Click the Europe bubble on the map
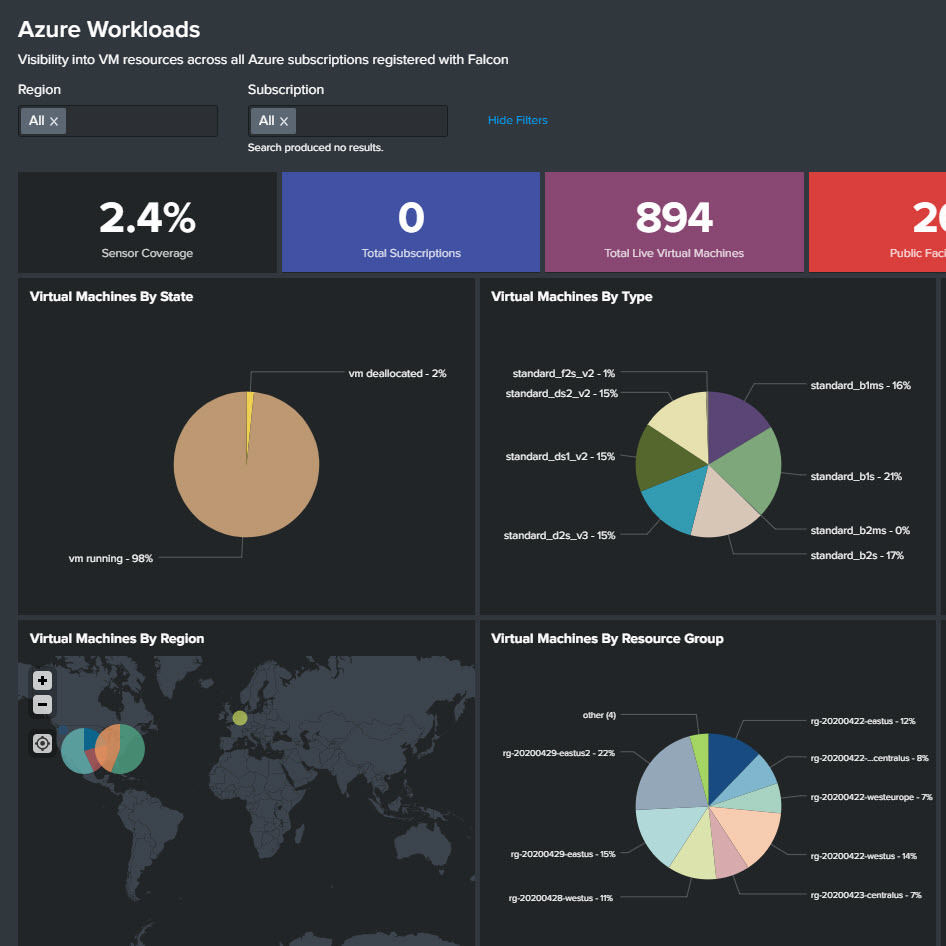 coord(240,718)
